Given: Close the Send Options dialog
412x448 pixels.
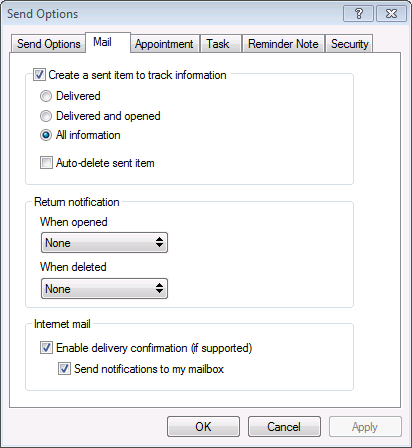Looking at the screenshot, I should tap(391, 14).
